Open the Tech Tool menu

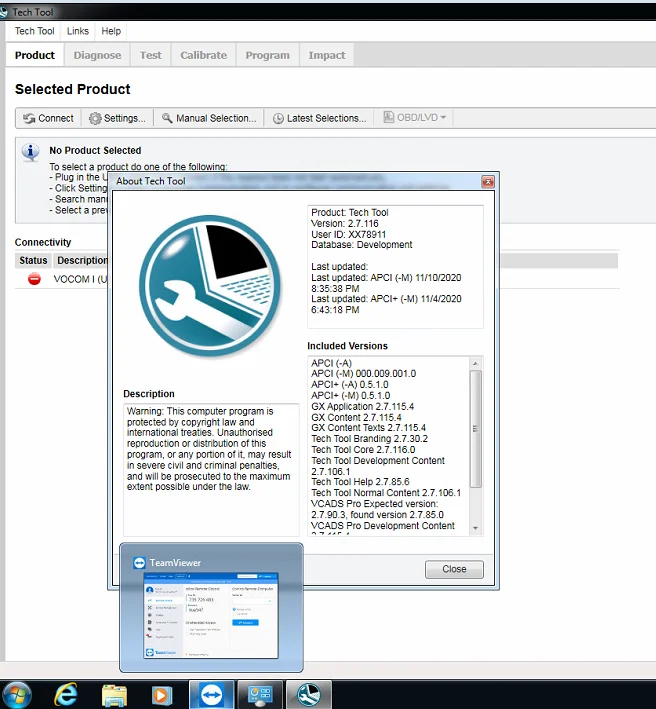(x=34, y=31)
